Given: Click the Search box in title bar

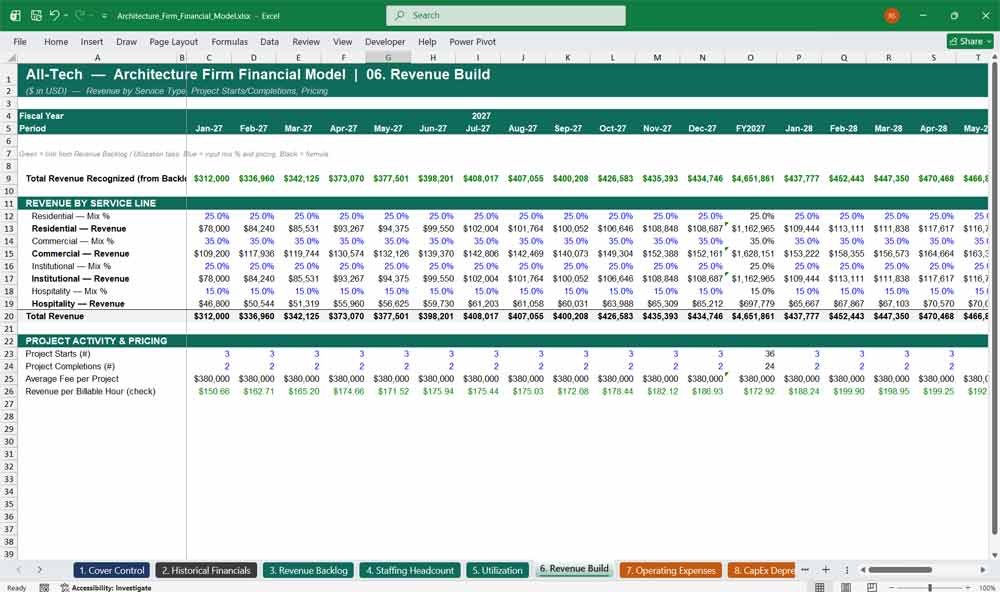Looking at the screenshot, I should pyautogui.click(x=506, y=15).
